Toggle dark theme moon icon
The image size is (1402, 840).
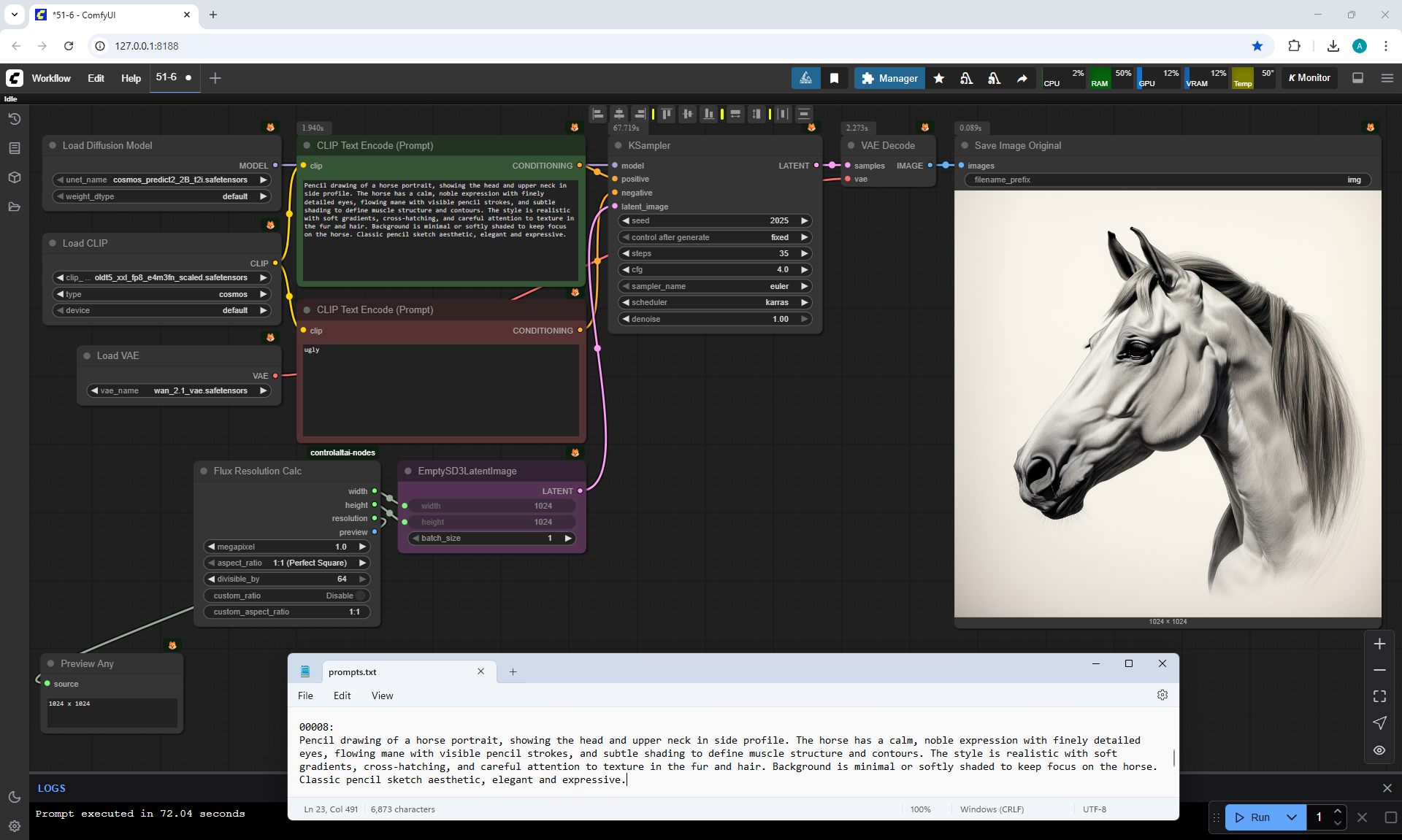pyautogui.click(x=14, y=797)
